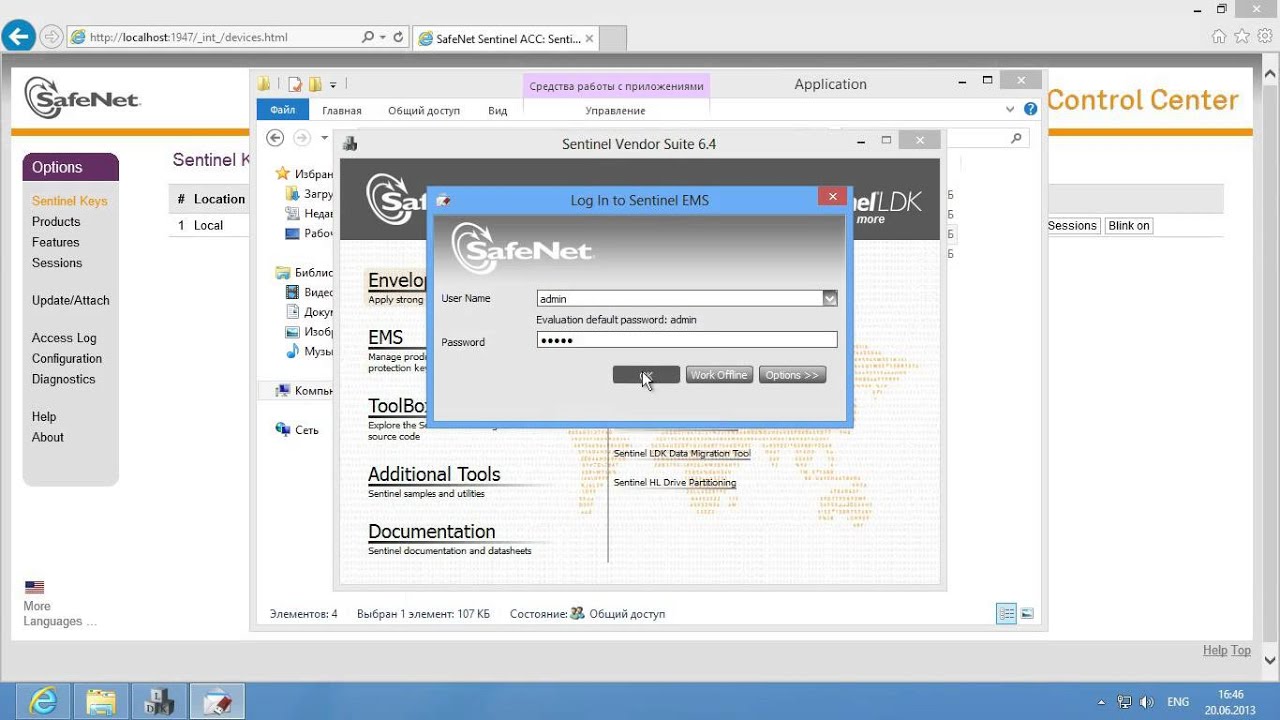1280x720 pixels.
Task: Open Features in Options sidebar
Action: point(56,242)
